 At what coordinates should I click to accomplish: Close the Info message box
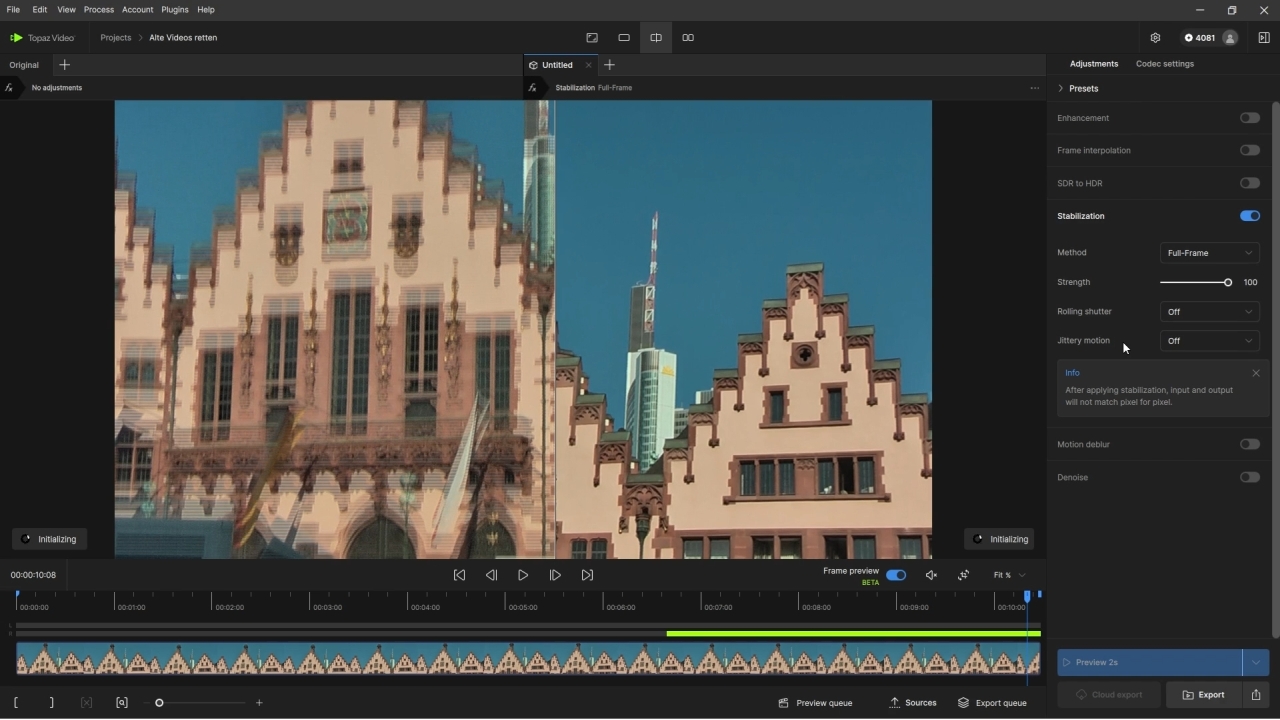tap(1256, 374)
